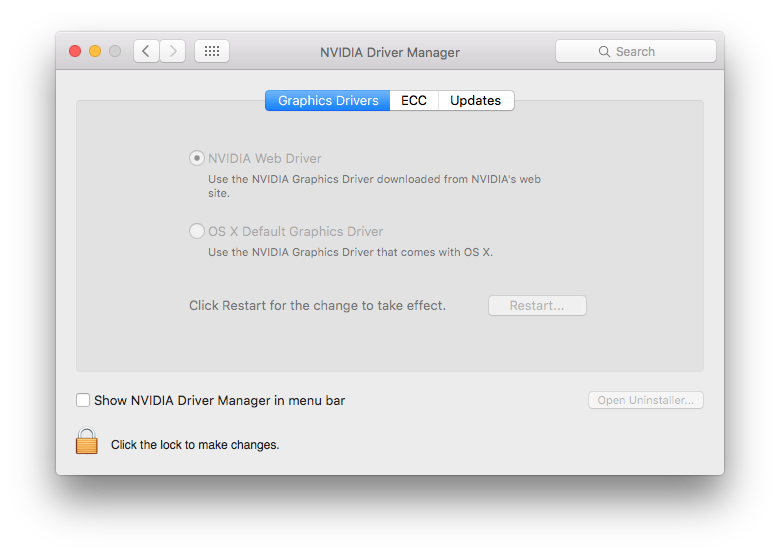
Task: Open the ECC tab
Action: [414, 100]
